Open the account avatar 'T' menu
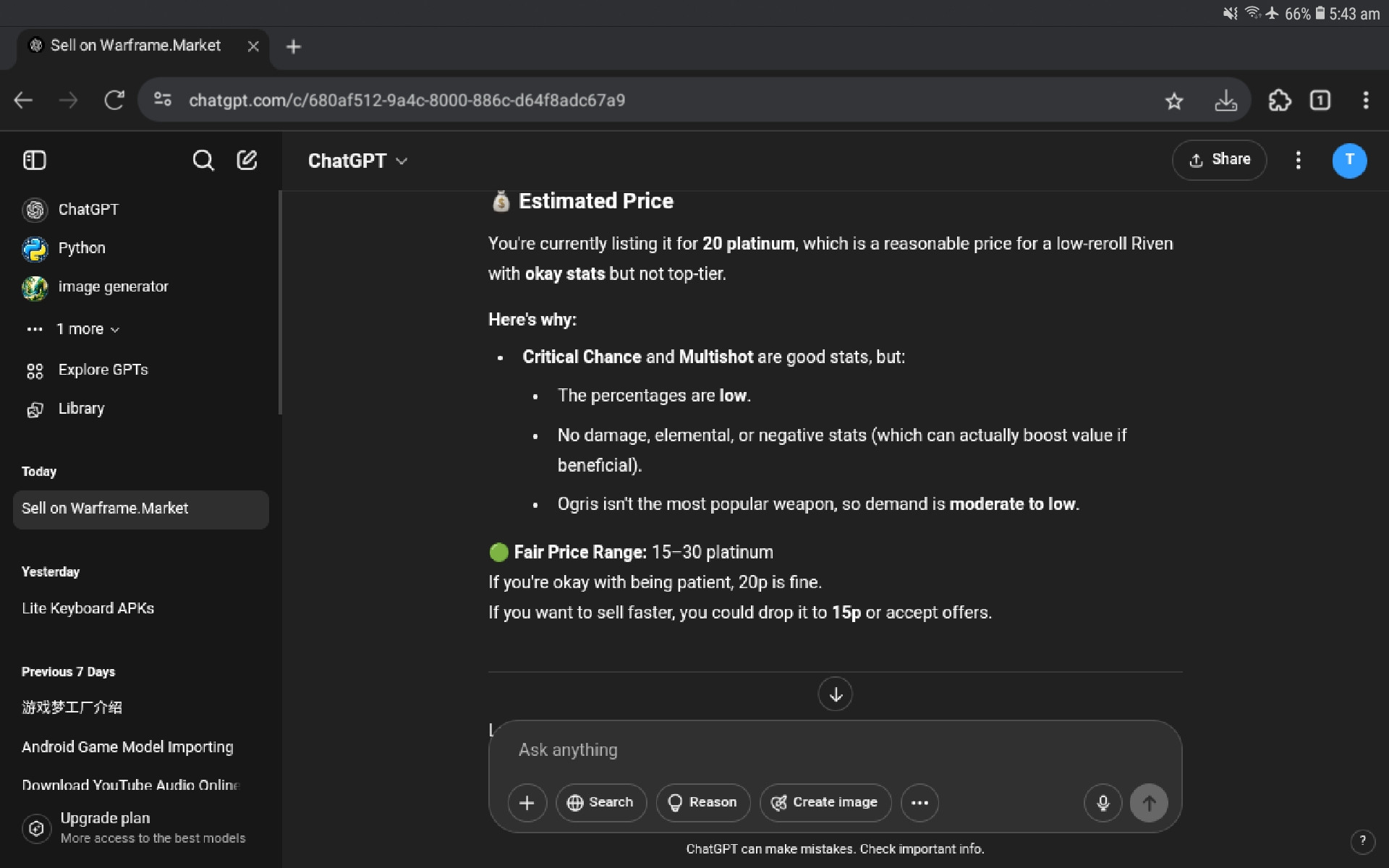 pos(1349,160)
